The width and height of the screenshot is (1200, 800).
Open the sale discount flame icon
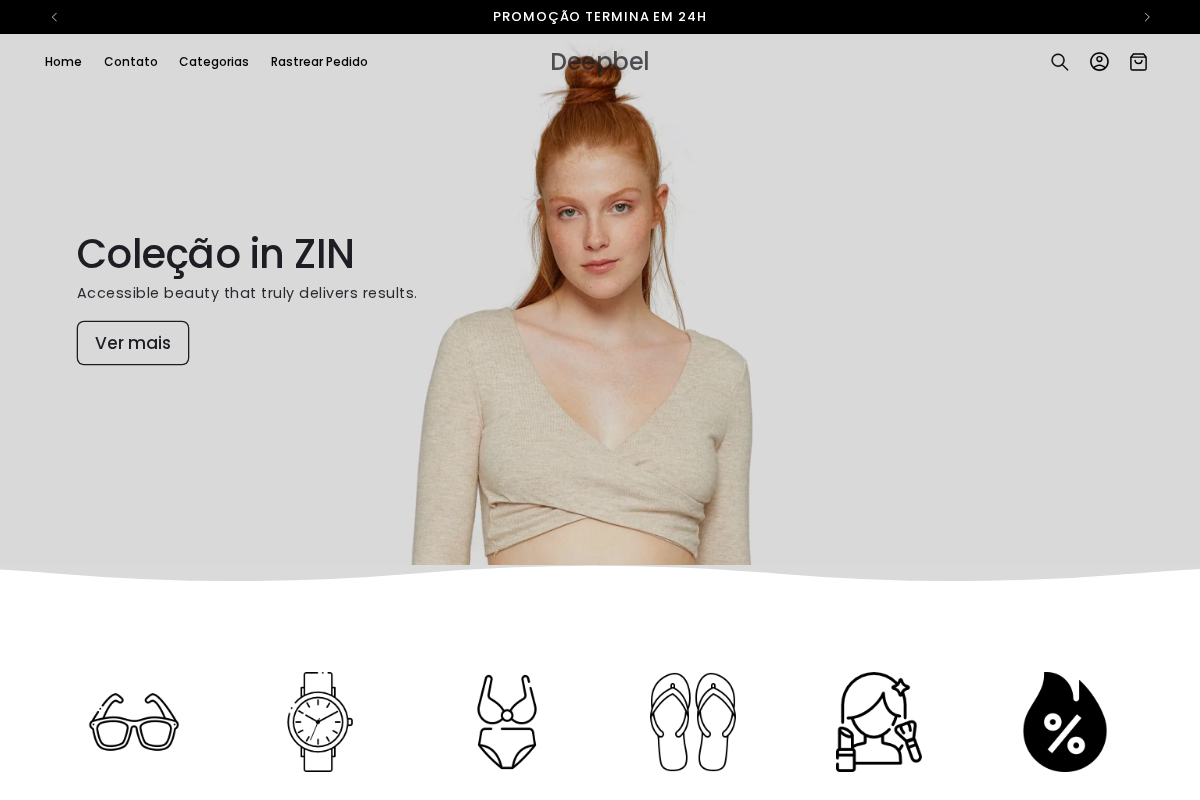coord(1064,721)
